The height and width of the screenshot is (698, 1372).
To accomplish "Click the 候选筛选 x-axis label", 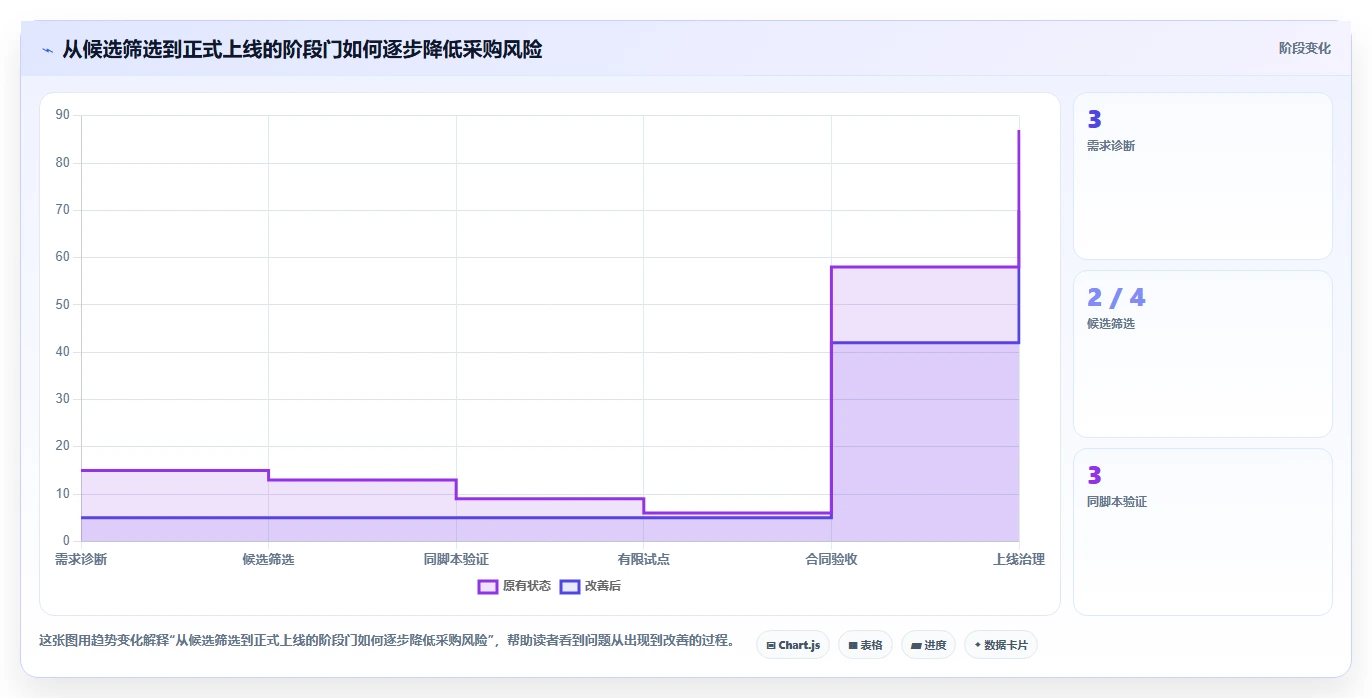I will 268,559.
